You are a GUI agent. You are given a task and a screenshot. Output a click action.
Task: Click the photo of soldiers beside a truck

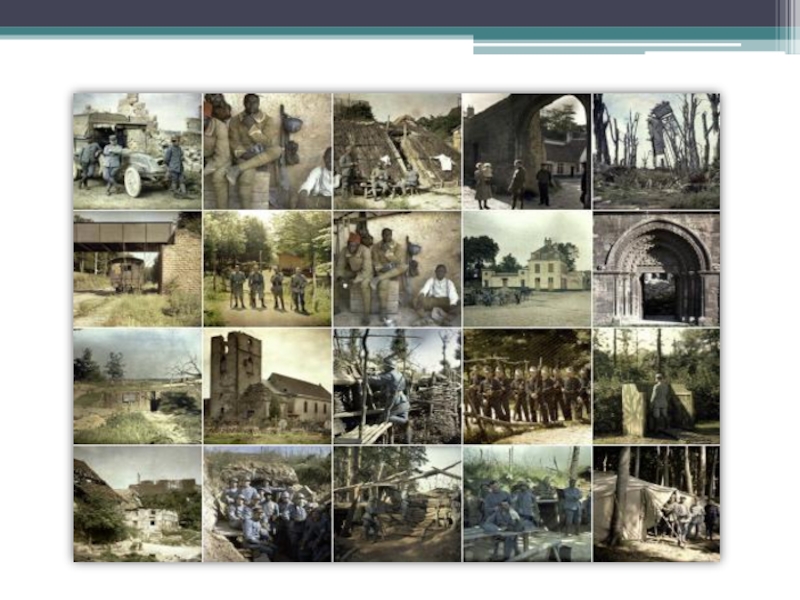point(137,151)
